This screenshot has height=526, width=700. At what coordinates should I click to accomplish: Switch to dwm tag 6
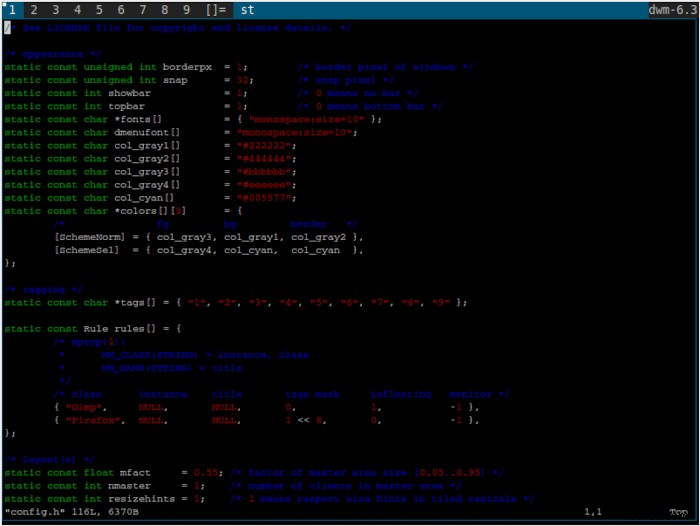coord(121,10)
